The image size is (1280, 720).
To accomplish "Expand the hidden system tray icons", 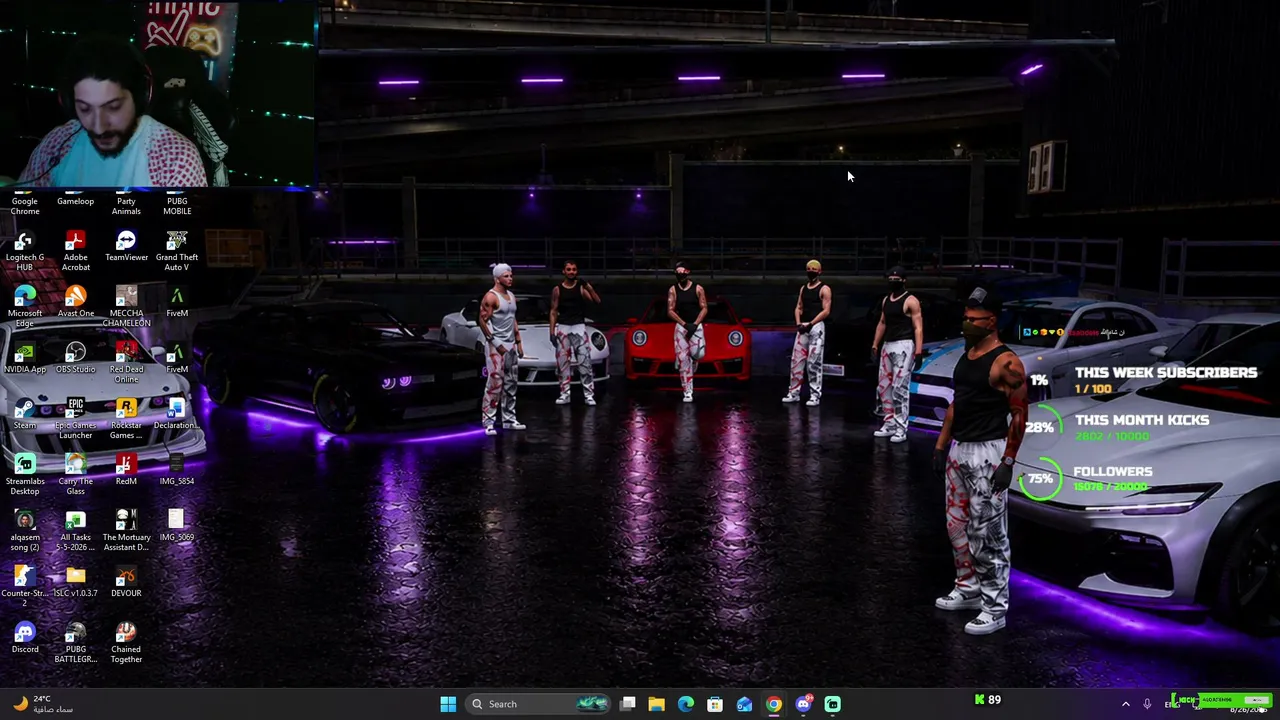I will (1126, 704).
